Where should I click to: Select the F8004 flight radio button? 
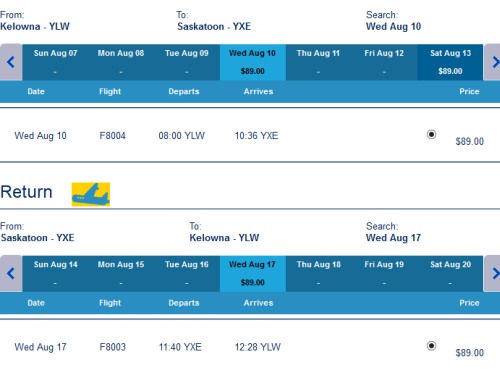[431, 134]
